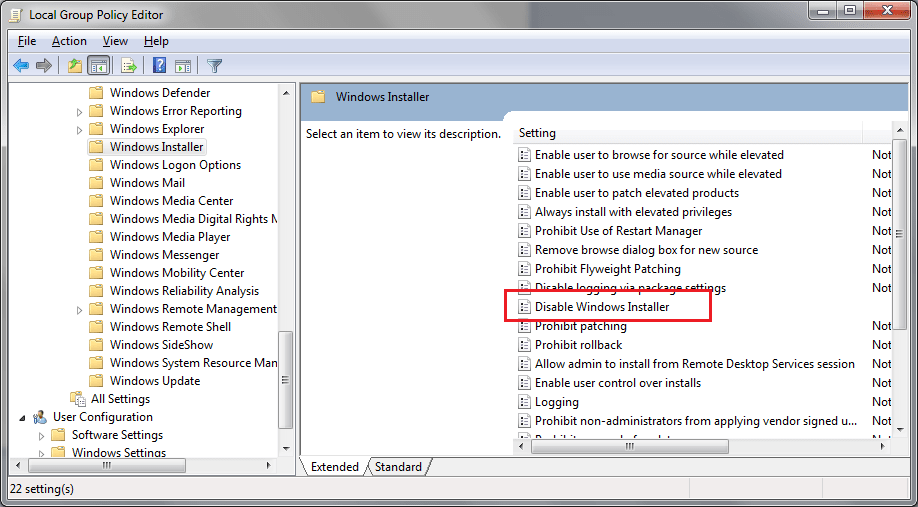
Task: Select Windows Installer in the tree
Action: click(x=156, y=146)
